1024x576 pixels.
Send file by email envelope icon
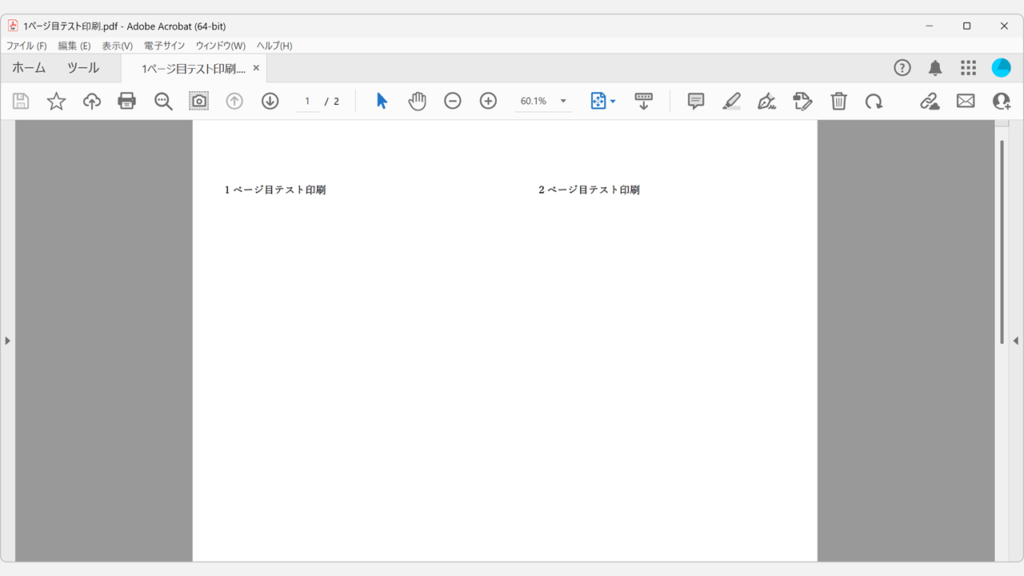coord(966,101)
